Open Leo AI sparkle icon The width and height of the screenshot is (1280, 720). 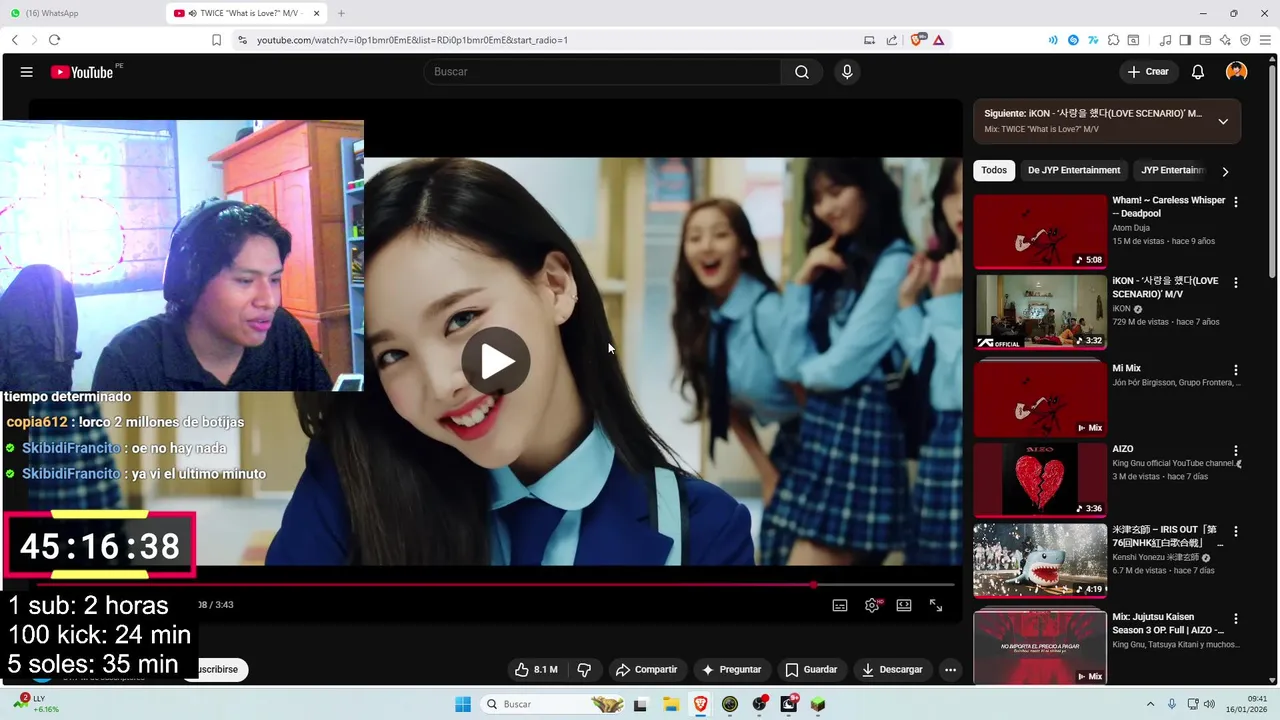(1225, 40)
